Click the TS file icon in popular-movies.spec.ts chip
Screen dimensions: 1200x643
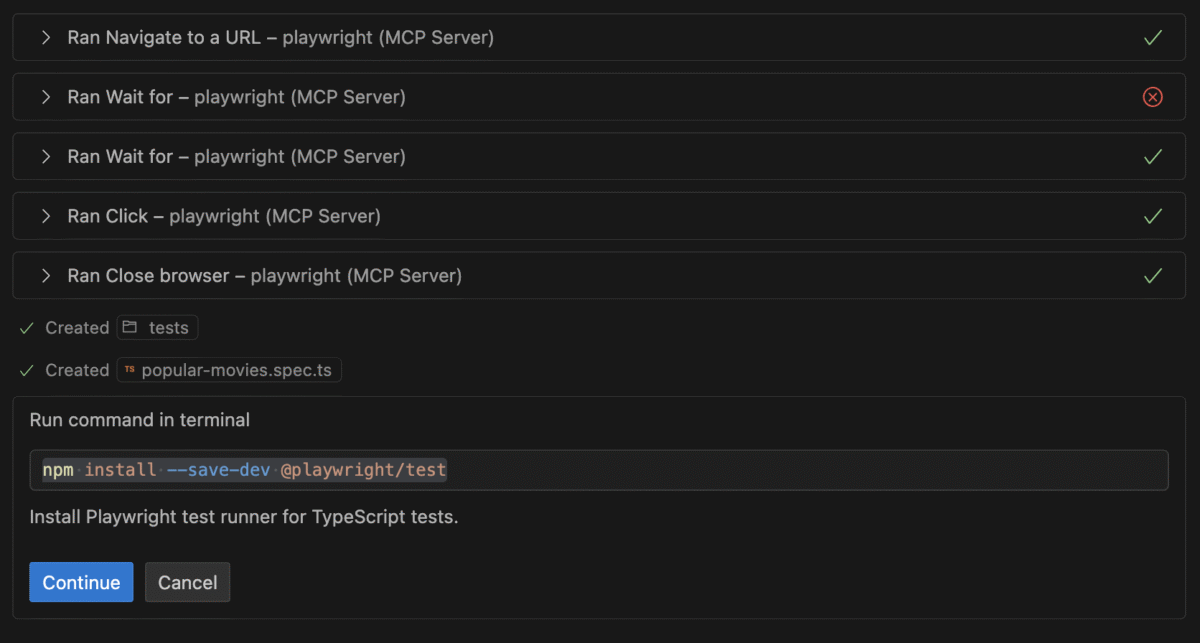[130, 369]
